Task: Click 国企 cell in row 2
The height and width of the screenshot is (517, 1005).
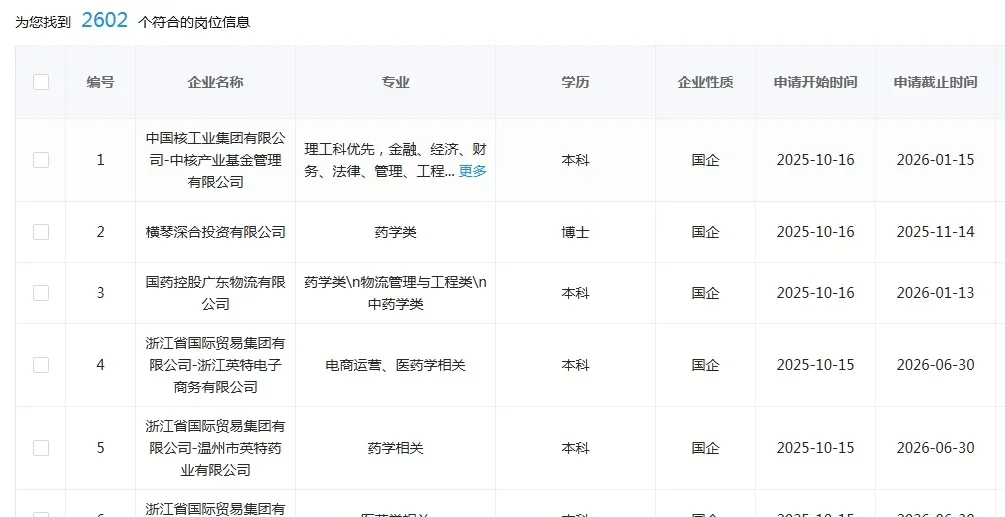Action: (705, 232)
